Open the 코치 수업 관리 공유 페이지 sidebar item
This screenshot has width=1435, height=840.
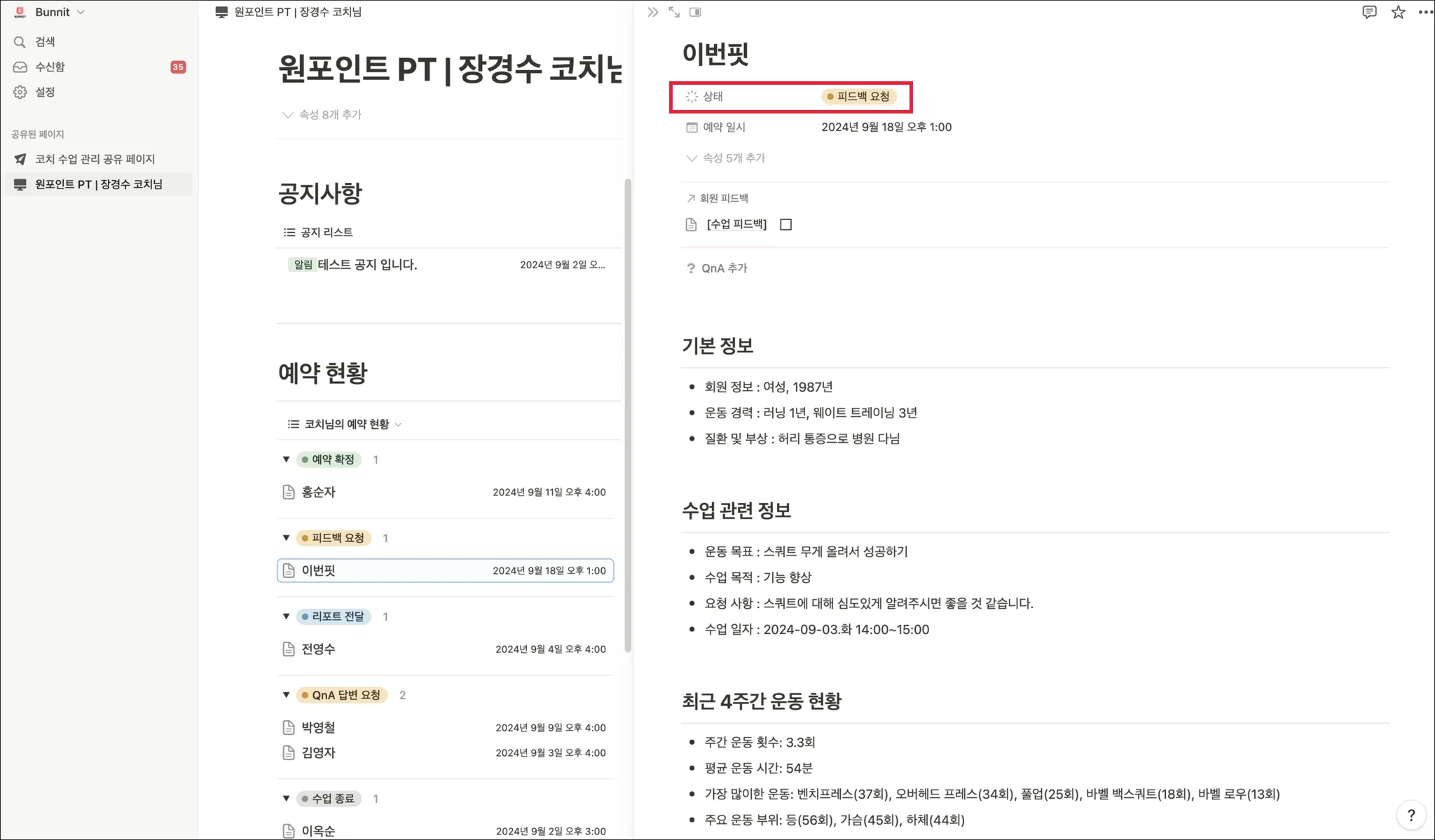[x=95, y=159]
